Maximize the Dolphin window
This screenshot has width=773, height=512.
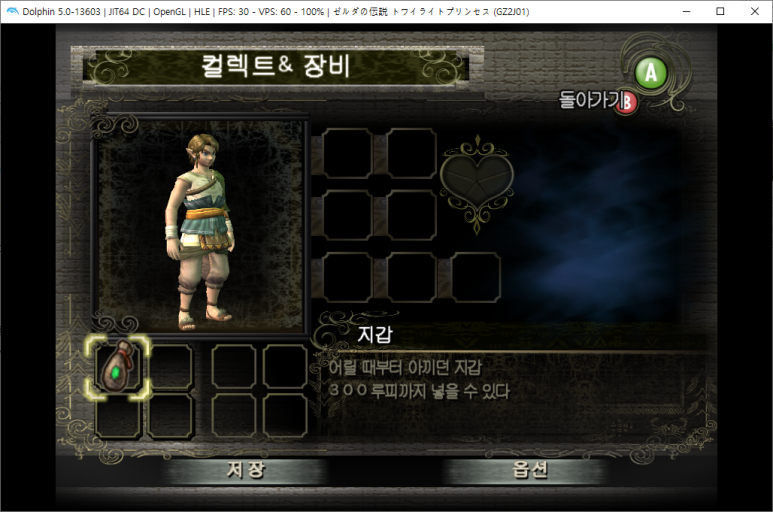(x=720, y=11)
